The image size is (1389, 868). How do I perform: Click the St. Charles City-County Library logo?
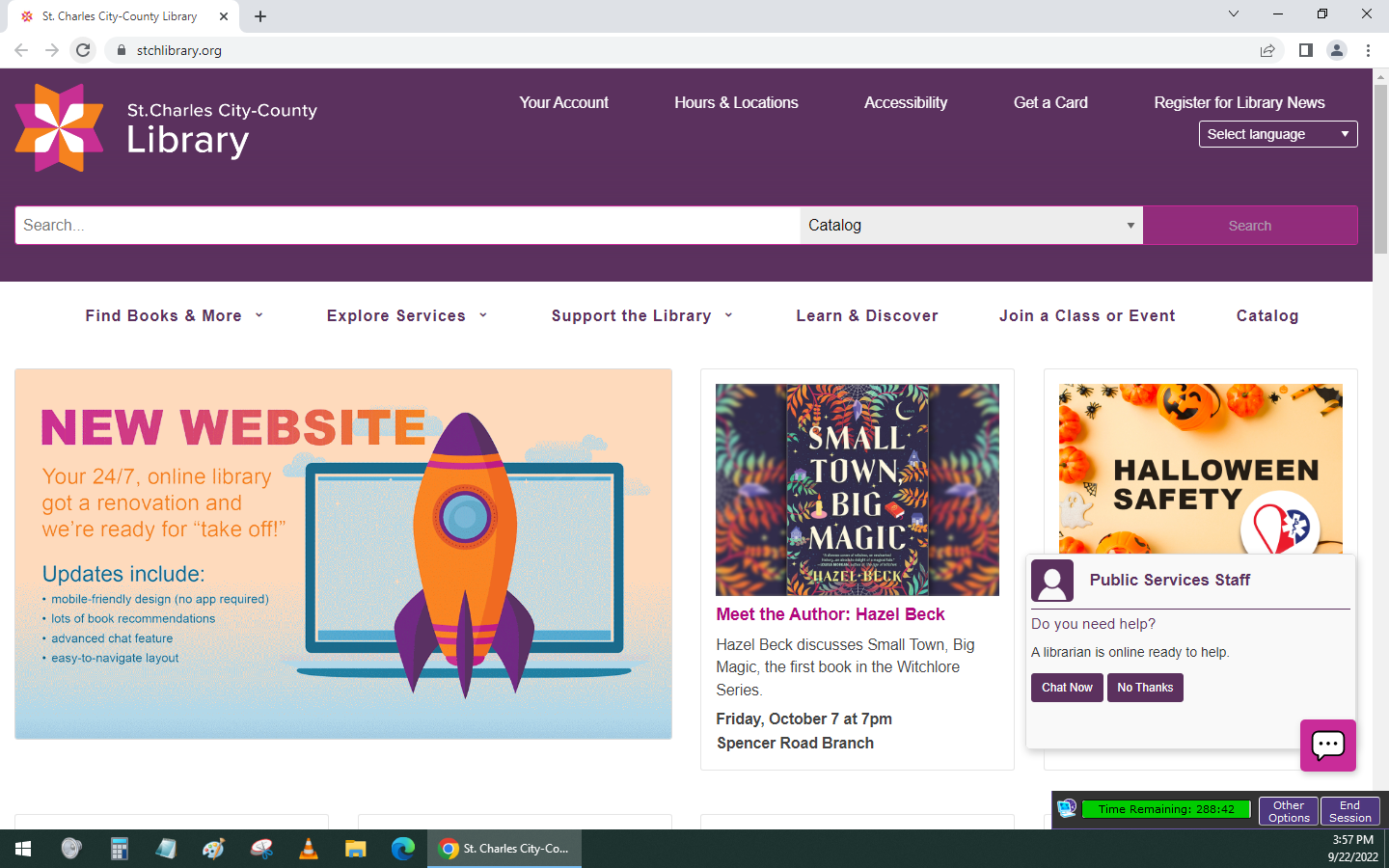pos(166,127)
